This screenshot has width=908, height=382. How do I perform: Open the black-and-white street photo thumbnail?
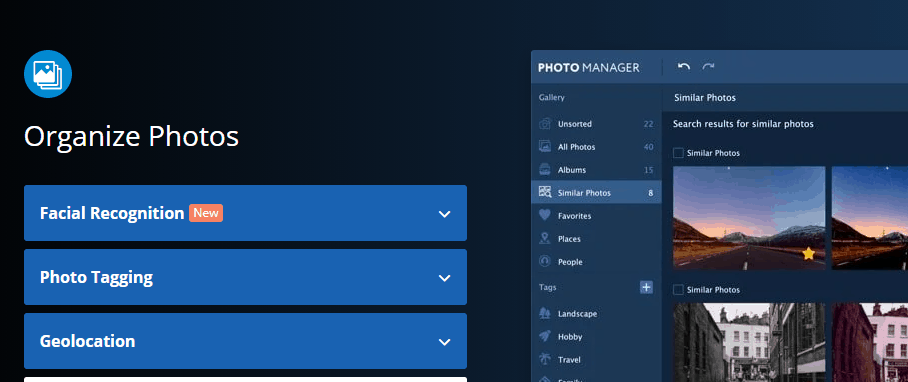[x=749, y=342]
